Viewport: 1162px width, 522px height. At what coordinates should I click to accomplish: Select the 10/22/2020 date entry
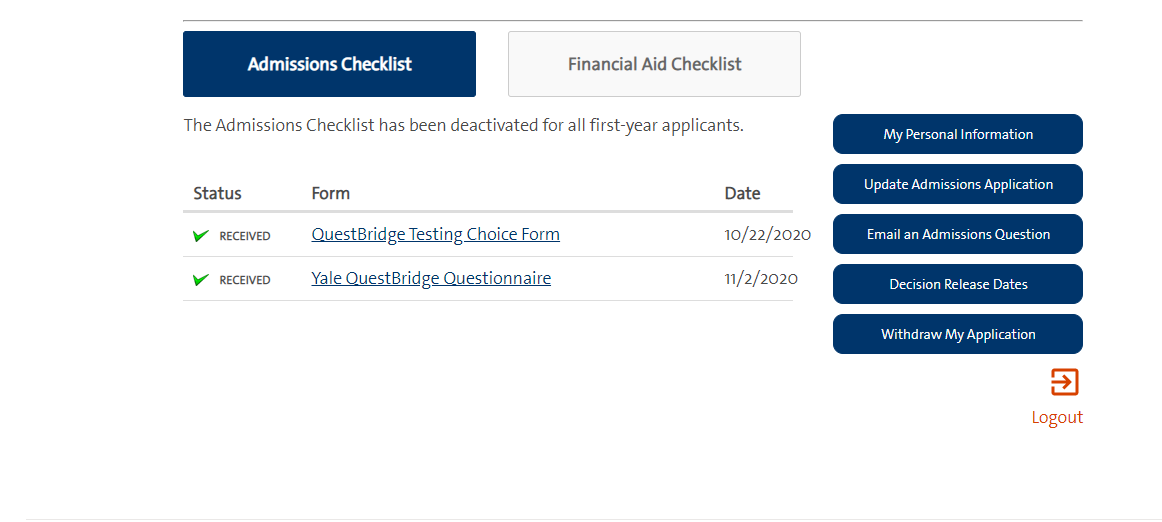click(767, 235)
